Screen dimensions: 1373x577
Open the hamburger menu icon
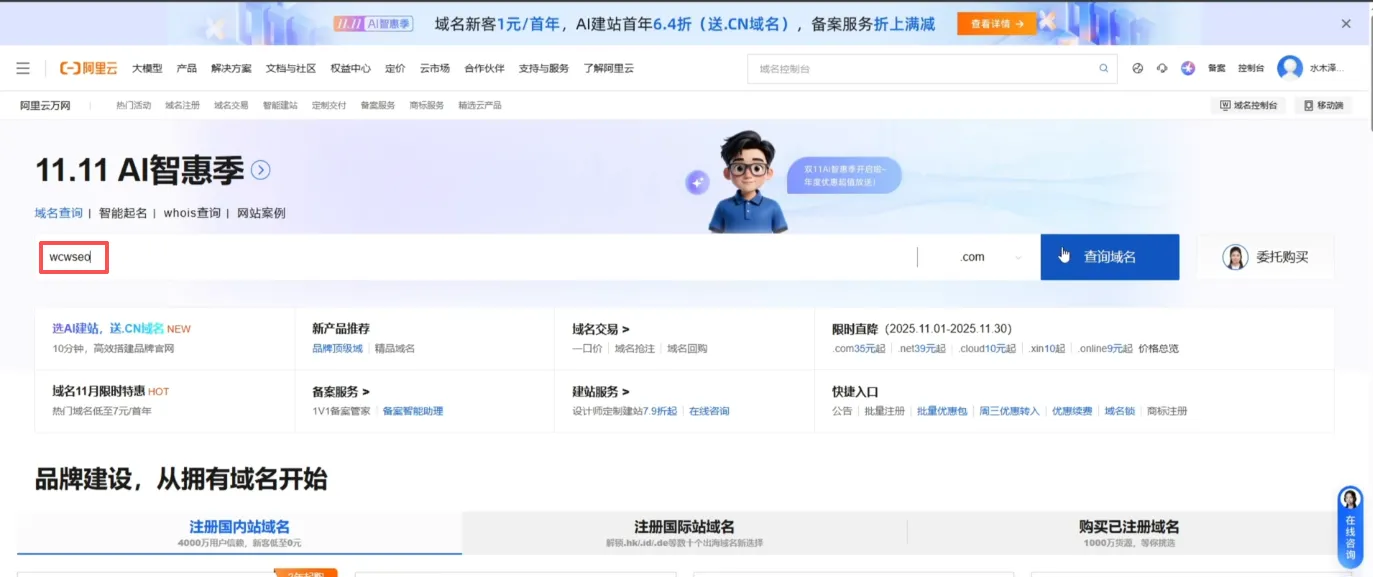pos(23,68)
